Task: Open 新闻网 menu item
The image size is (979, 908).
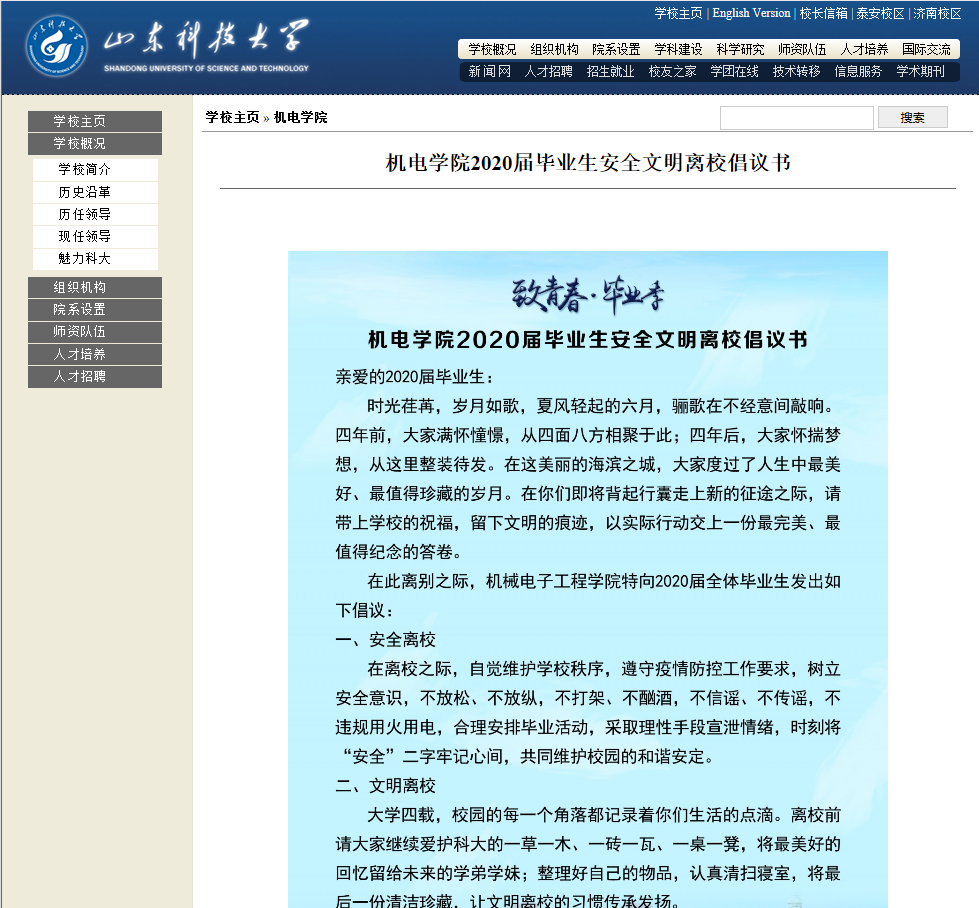Action: pyautogui.click(x=490, y=72)
